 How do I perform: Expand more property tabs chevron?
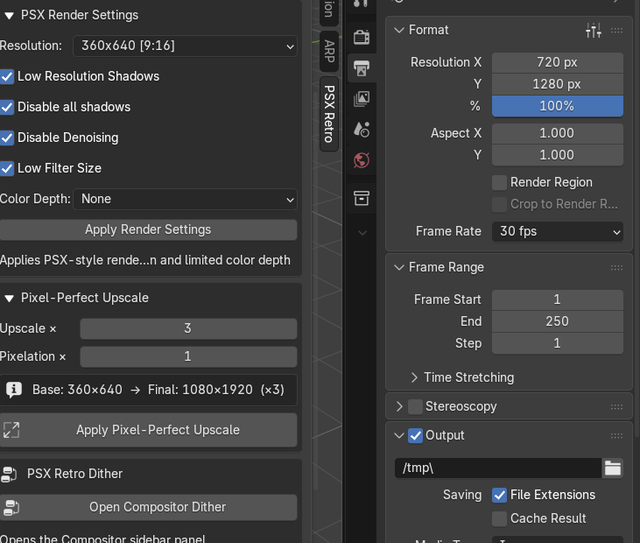[x=362, y=233]
